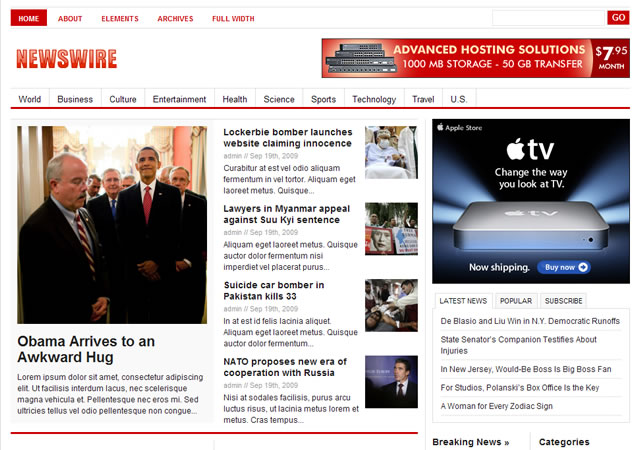640x450 pixels.
Task: Click the NATO article thumbnail
Action: (x=391, y=382)
